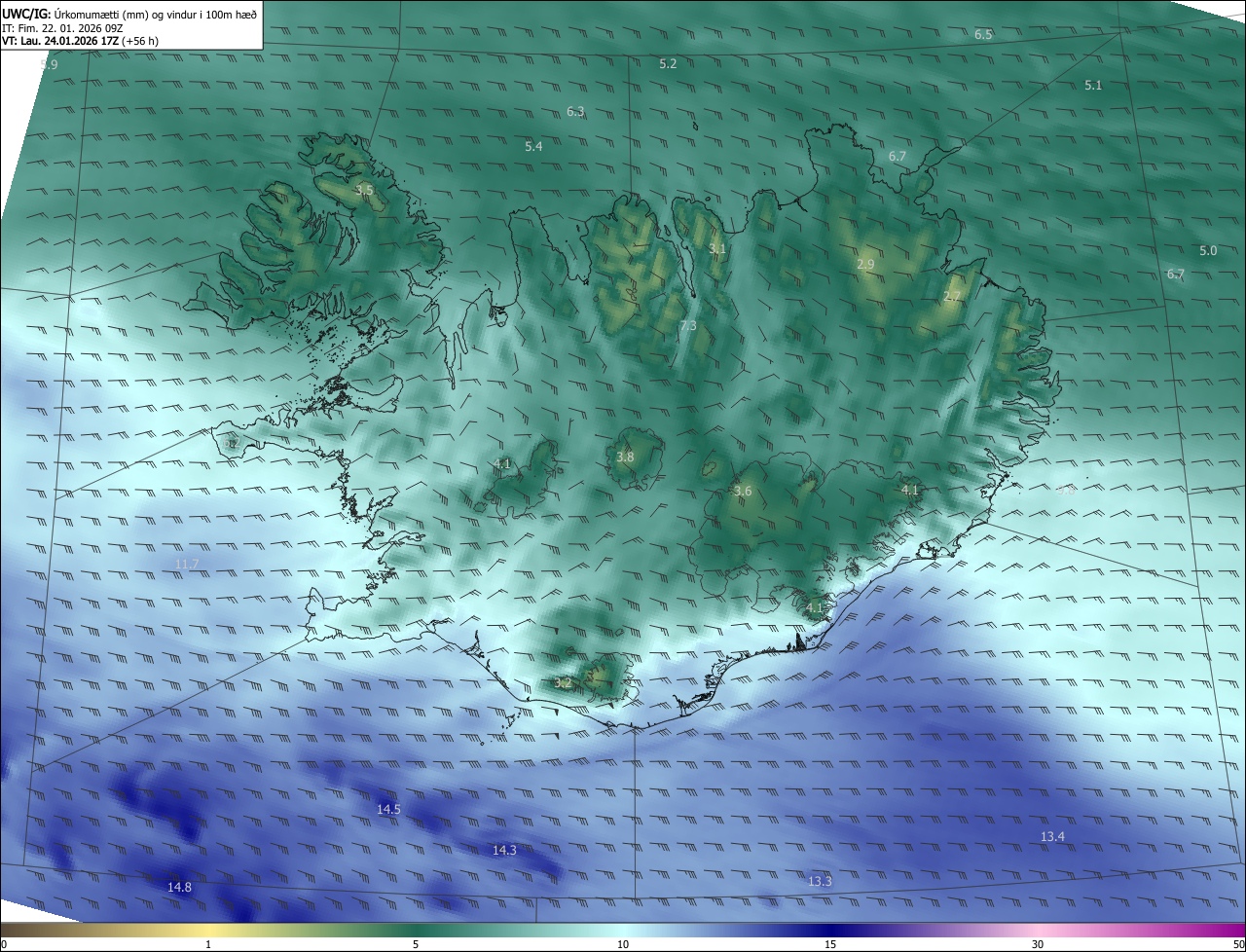
Task: Click the 3.5 value over the Westfjords
Action: pyautogui.click(x=364, y=191)
